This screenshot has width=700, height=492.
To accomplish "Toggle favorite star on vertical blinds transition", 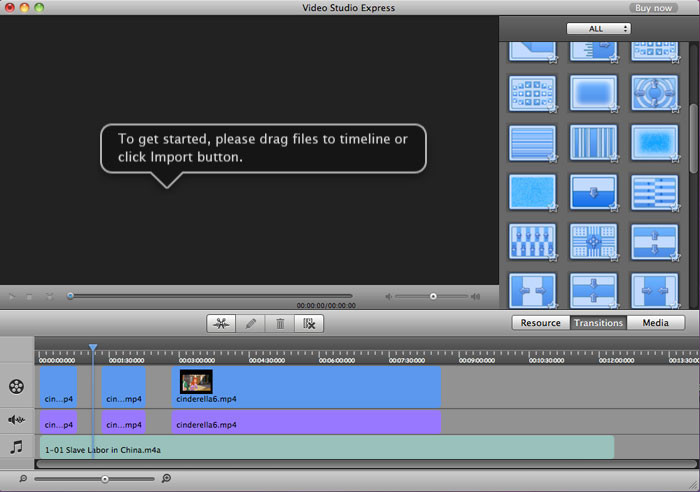I will point(614,158).
